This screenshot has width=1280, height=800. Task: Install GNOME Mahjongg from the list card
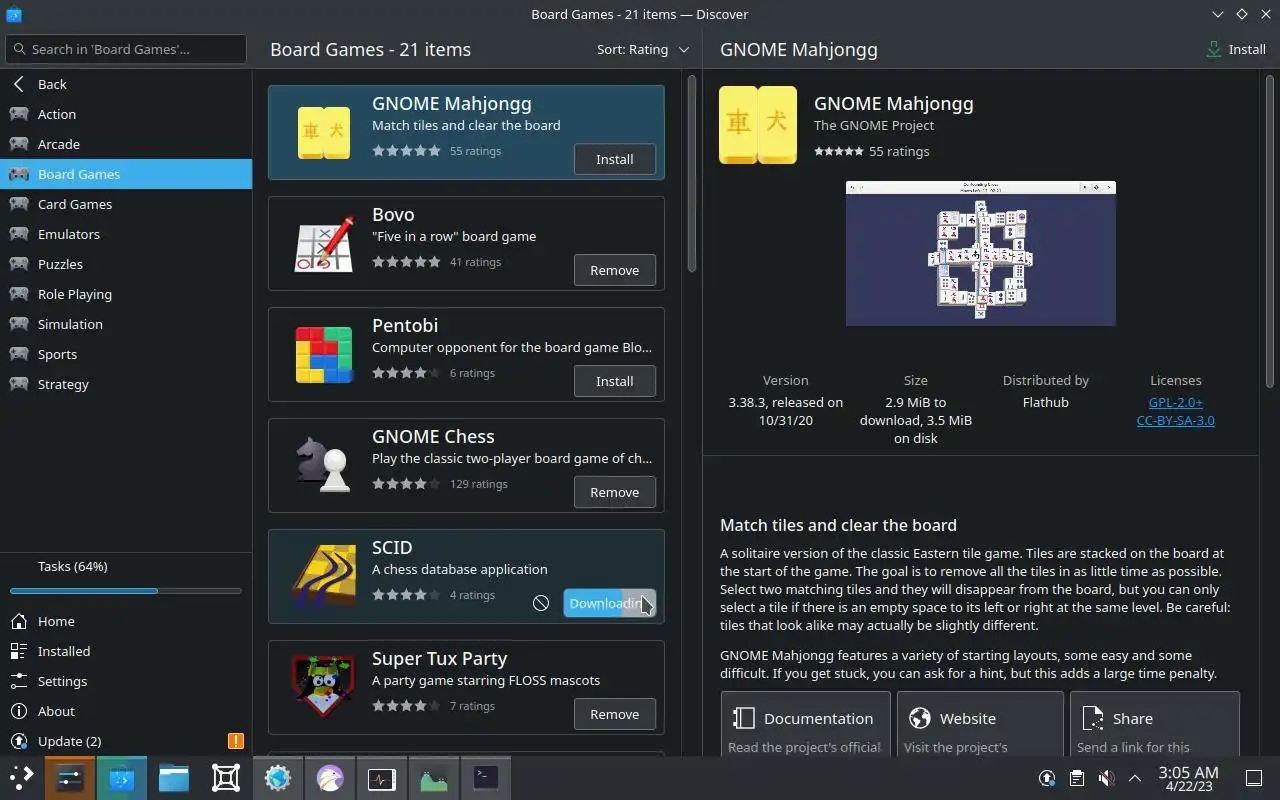pos(615,159)
